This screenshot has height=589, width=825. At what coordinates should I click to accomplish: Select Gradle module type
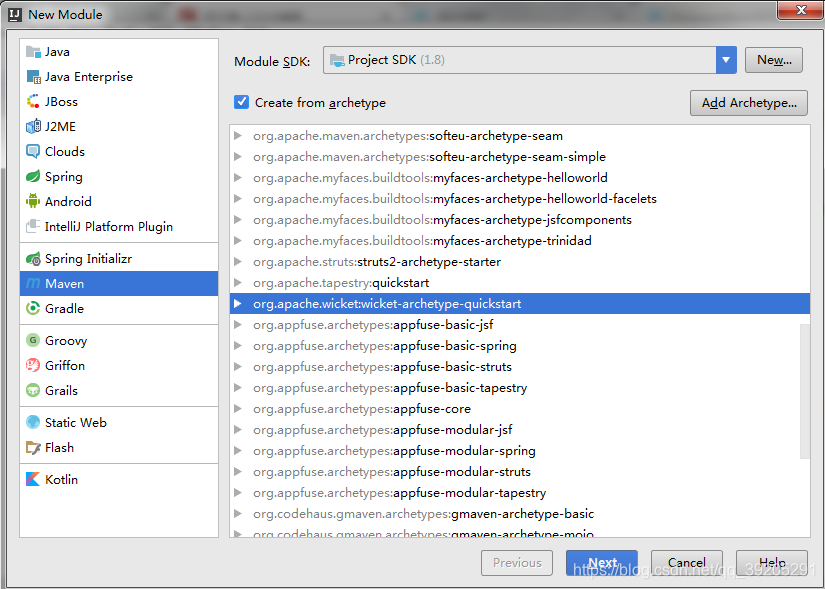pos(119,308)
